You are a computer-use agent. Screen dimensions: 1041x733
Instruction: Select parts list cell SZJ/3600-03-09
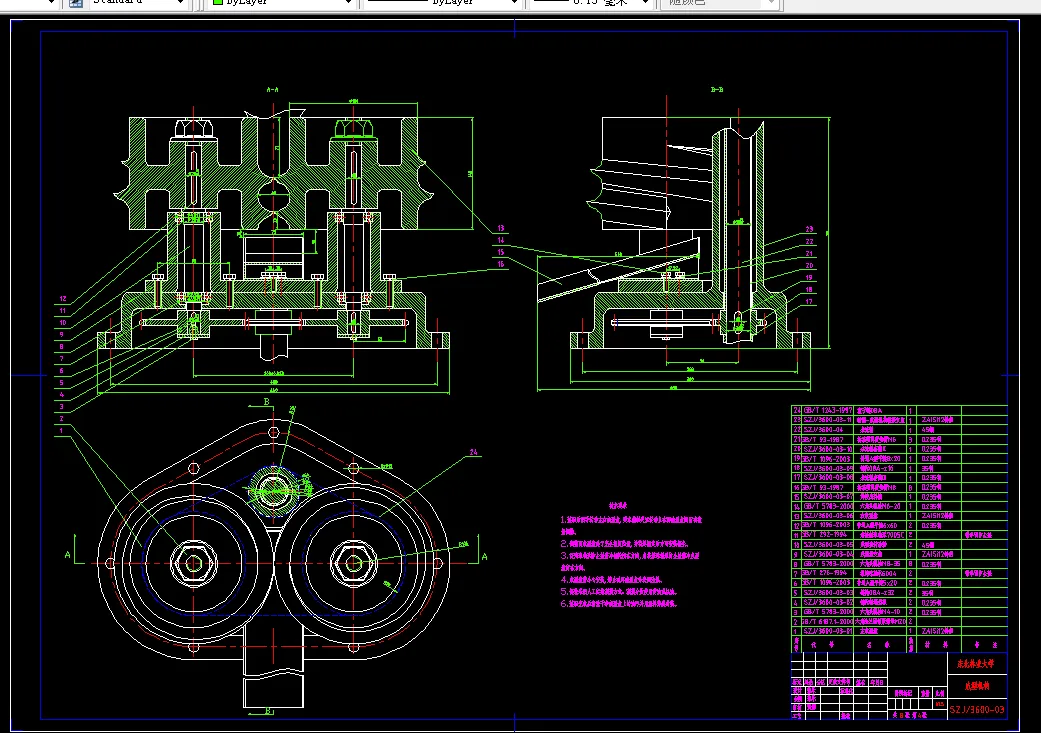click(827, 468)
